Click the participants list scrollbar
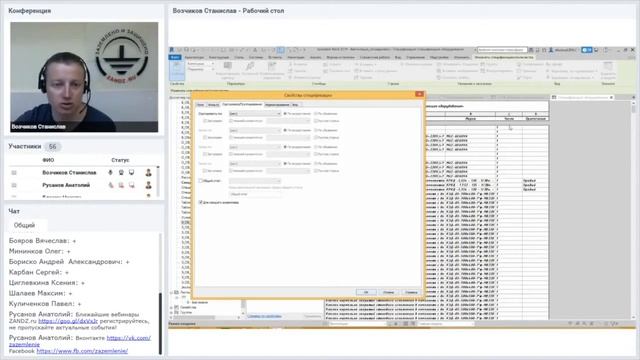The height and width of the screenshot is (360, 640). click(x=158, y=181)
